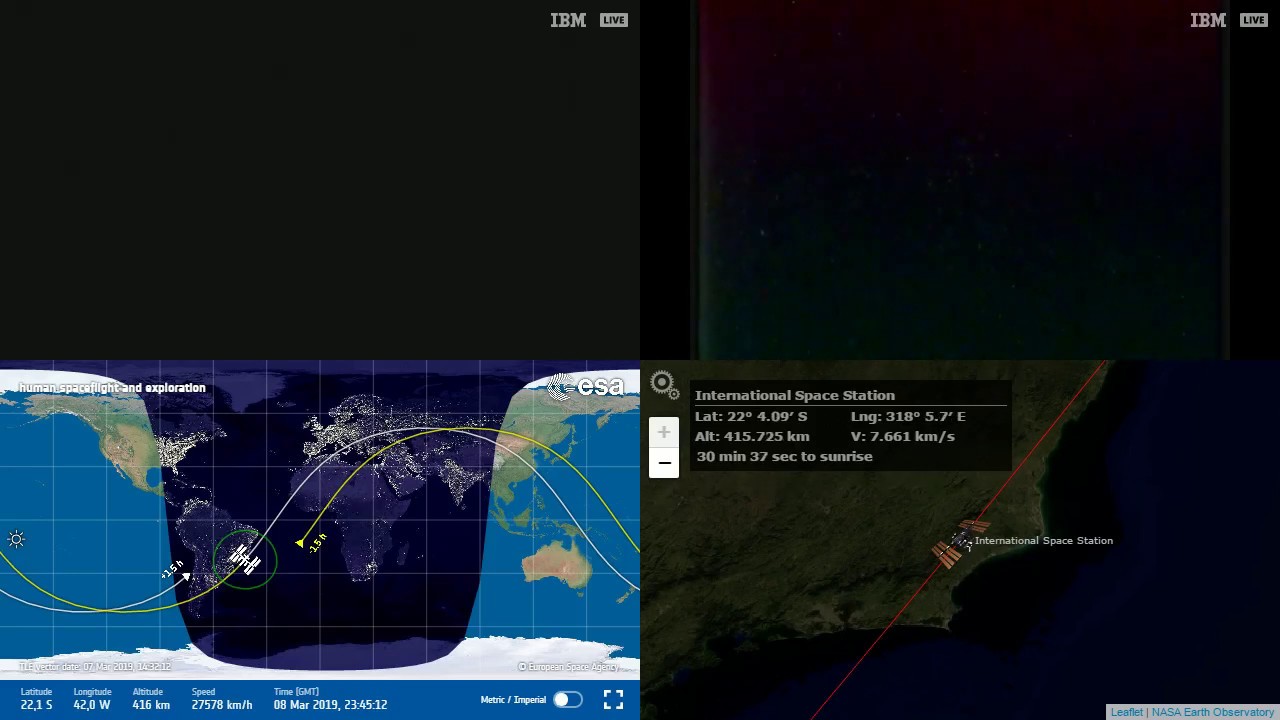Click human spaceflight and exploration heading
1280x720 pixels.
(112, 388)
